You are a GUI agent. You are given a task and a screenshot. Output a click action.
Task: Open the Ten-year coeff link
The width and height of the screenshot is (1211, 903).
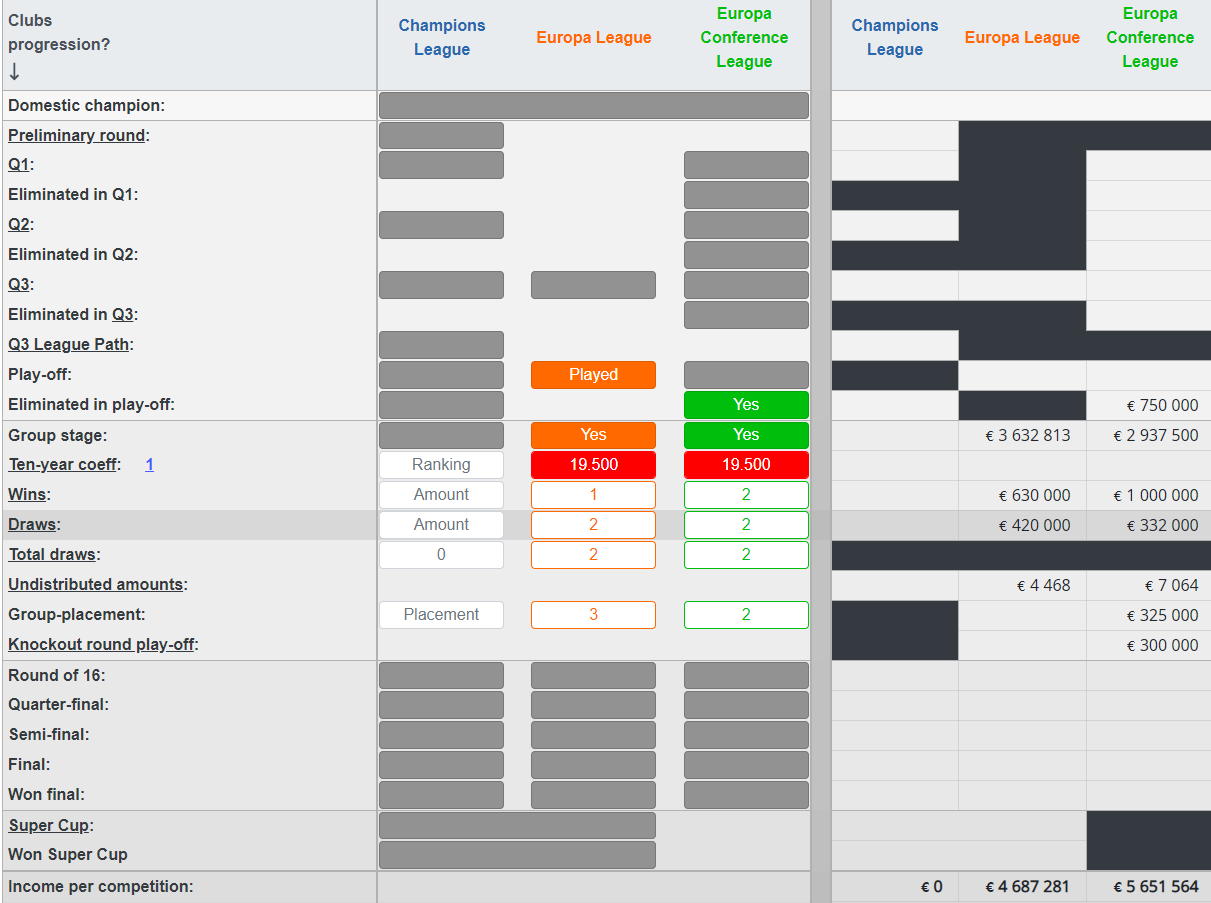coord(62,465)
